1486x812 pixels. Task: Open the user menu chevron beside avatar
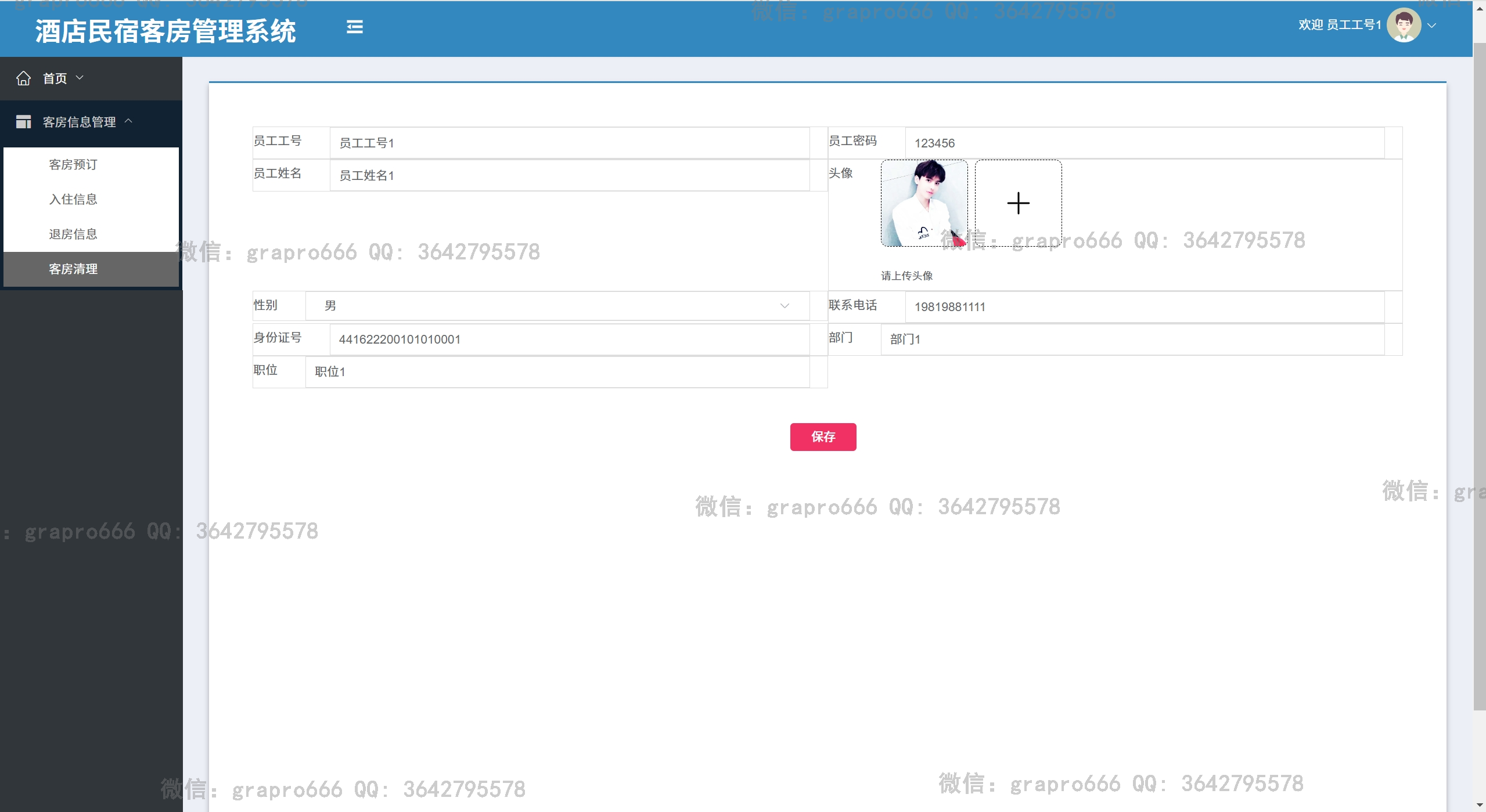(1431, 26)
